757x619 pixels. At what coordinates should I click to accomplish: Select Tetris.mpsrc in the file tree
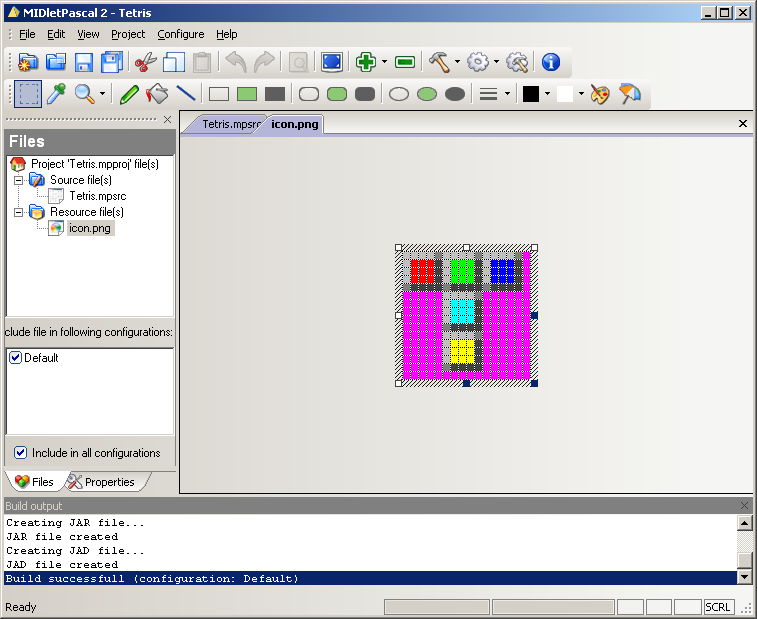97,196
